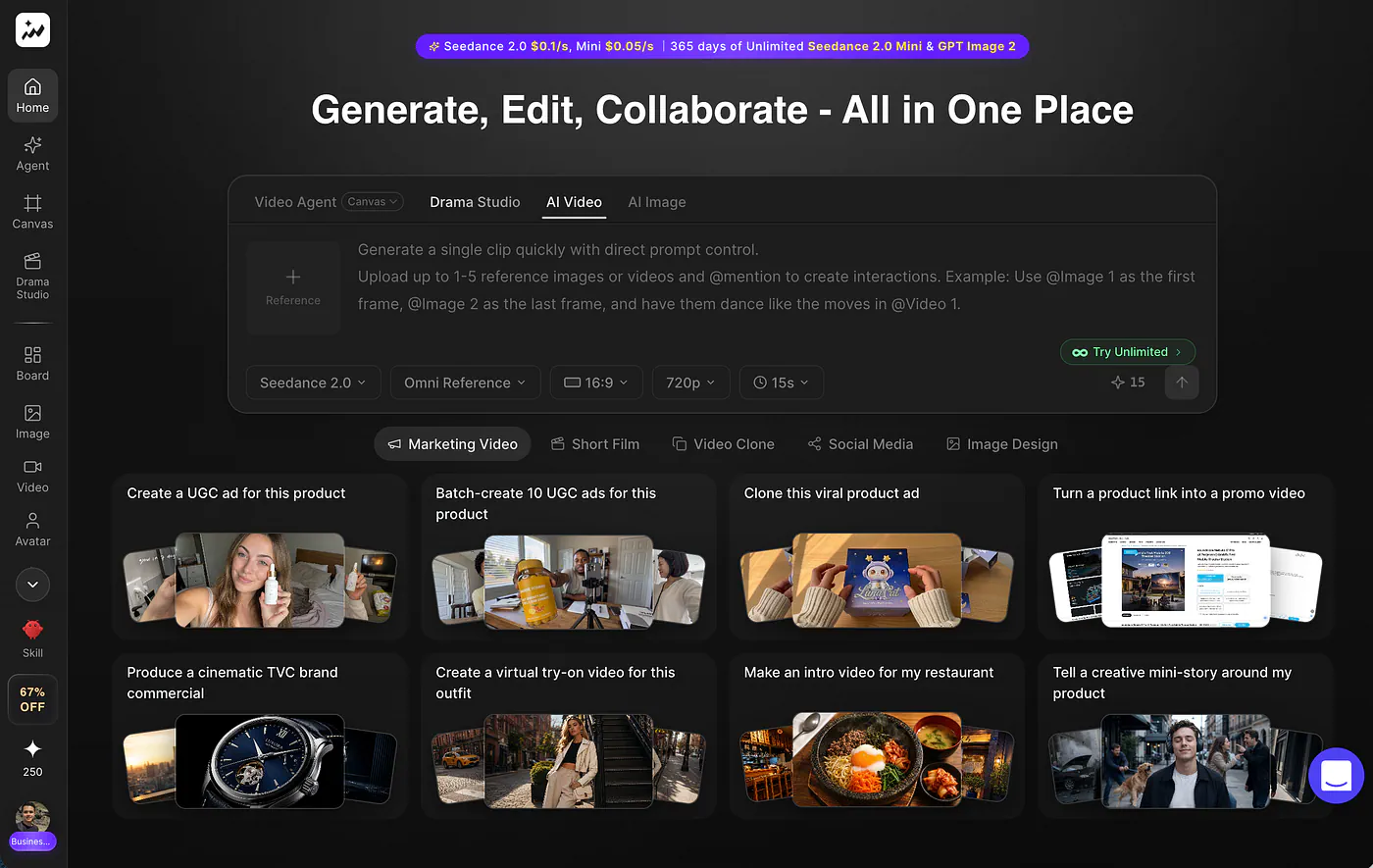The width and height of the screenshot is (1373, 868).
Task: Open the Omni Reference dropdown
Action: click(465, 383)
